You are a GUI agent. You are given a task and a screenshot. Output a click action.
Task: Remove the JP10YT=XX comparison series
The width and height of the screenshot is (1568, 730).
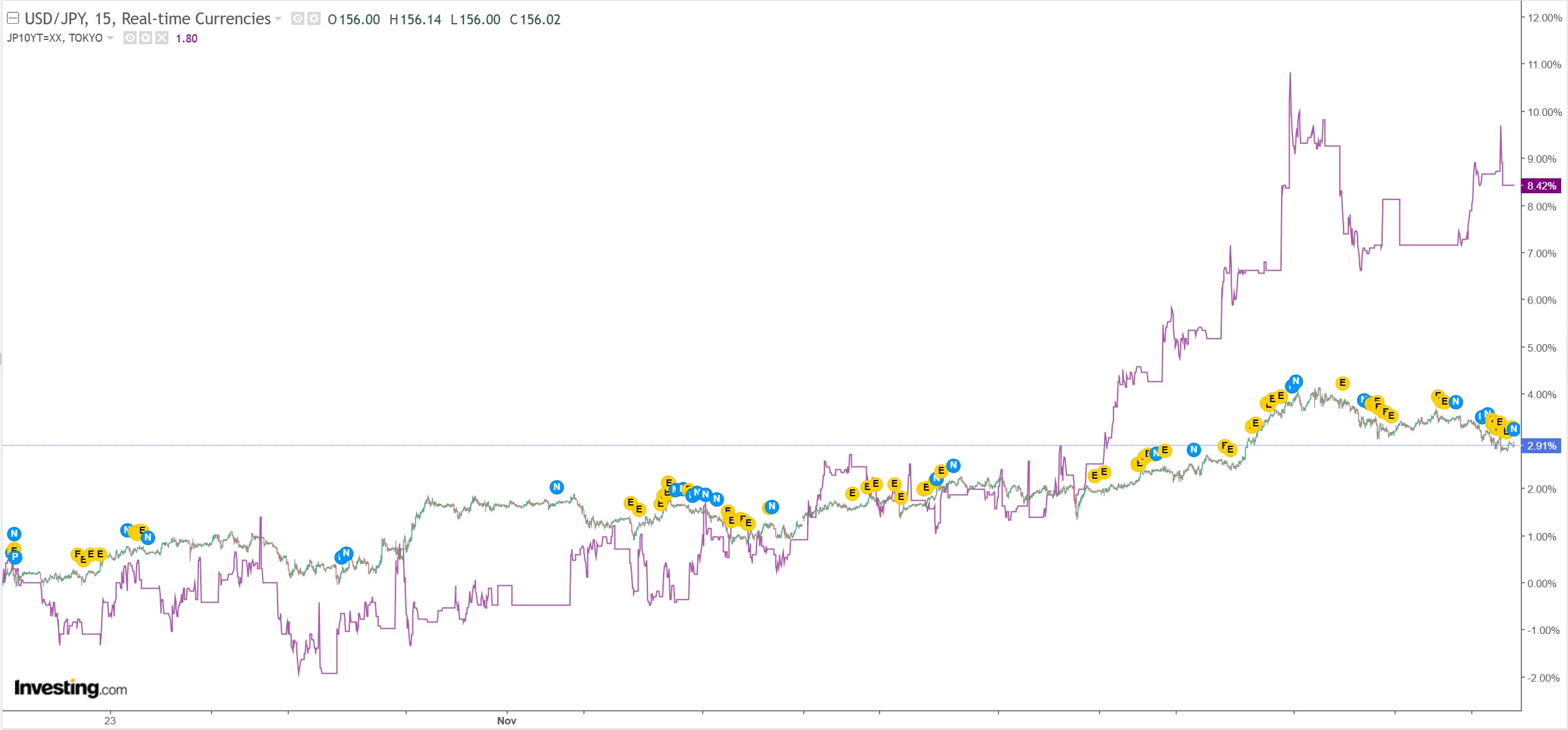162,38
